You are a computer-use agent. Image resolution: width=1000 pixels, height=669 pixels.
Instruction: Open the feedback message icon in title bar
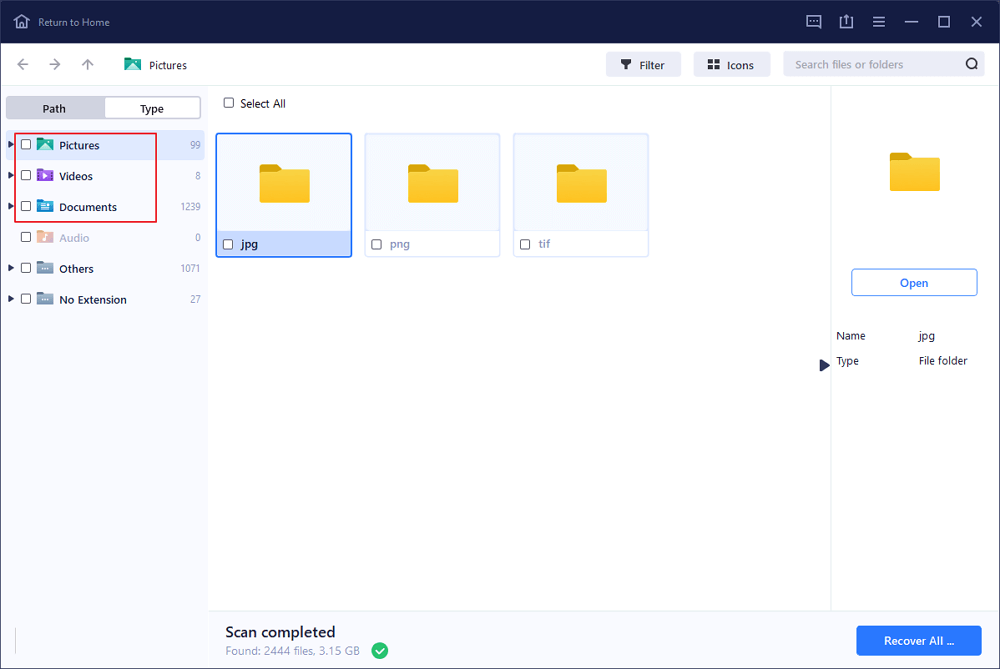tap(813, 21)
